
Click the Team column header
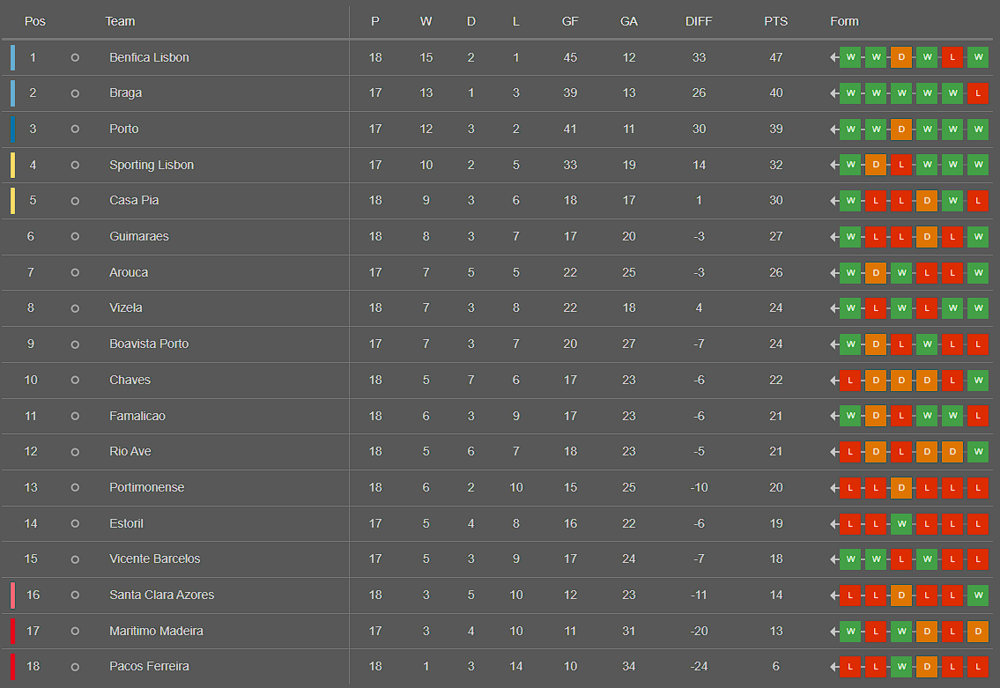(x=120, y=21)
